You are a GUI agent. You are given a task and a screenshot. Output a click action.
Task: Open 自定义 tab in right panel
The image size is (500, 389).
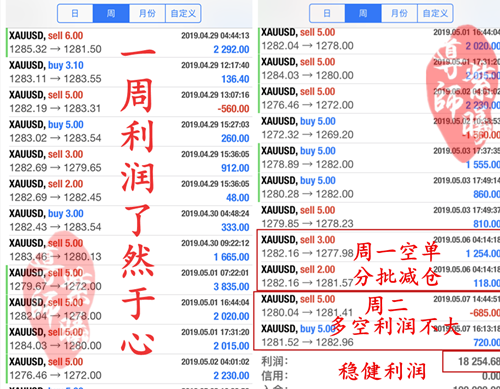click(x=435, y=13)
